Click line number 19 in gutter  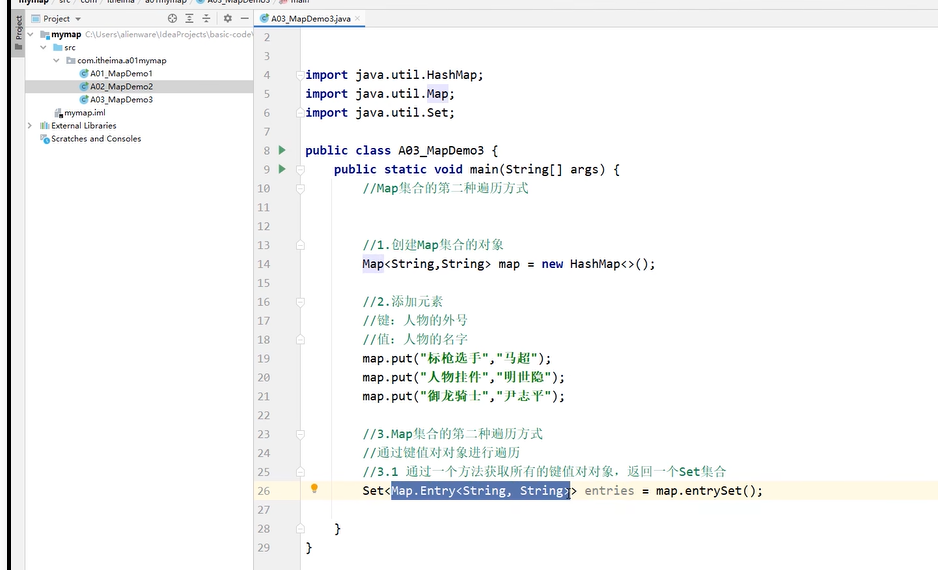tap(264, 359)
